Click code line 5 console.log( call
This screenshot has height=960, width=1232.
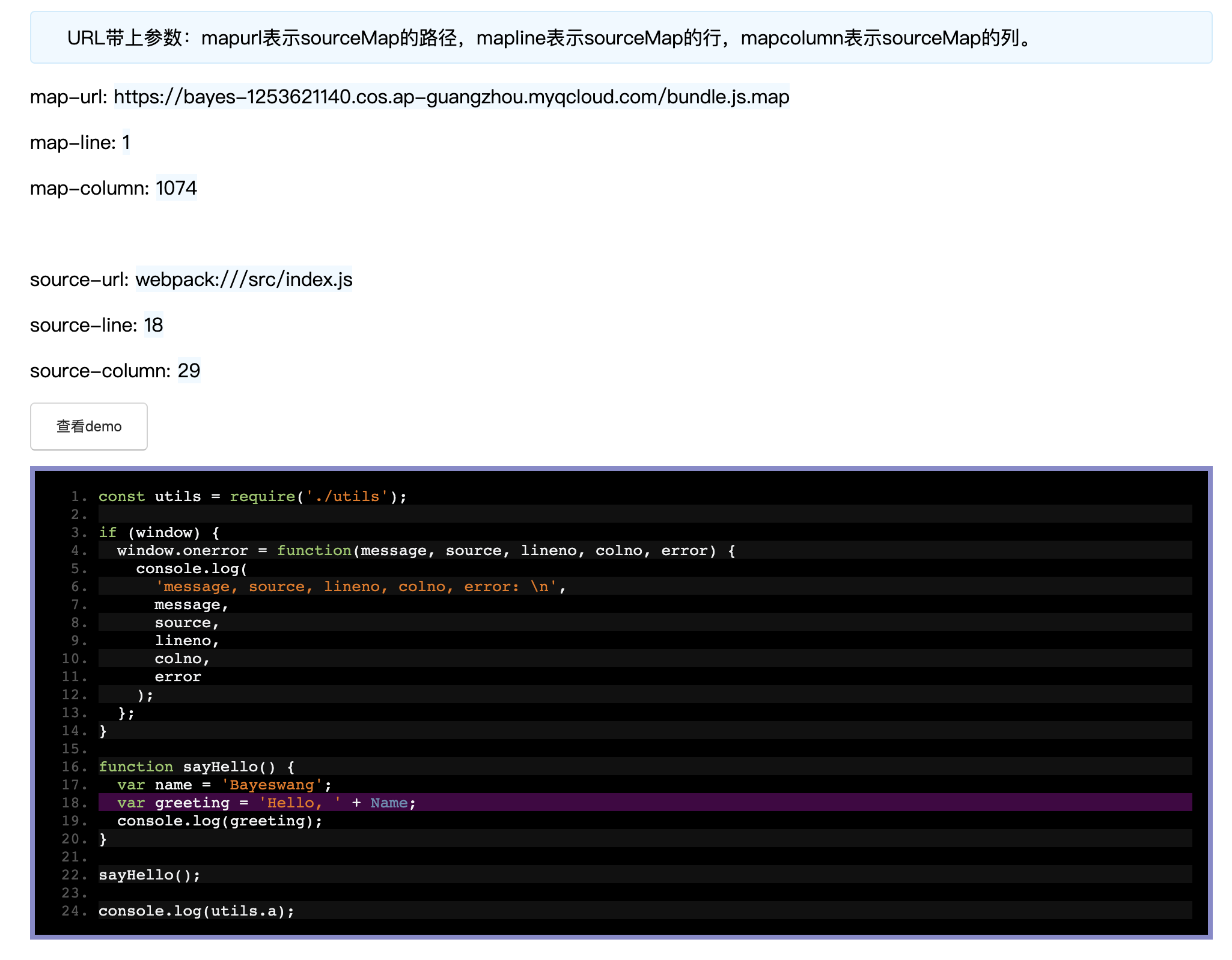[x=192, y=568]
